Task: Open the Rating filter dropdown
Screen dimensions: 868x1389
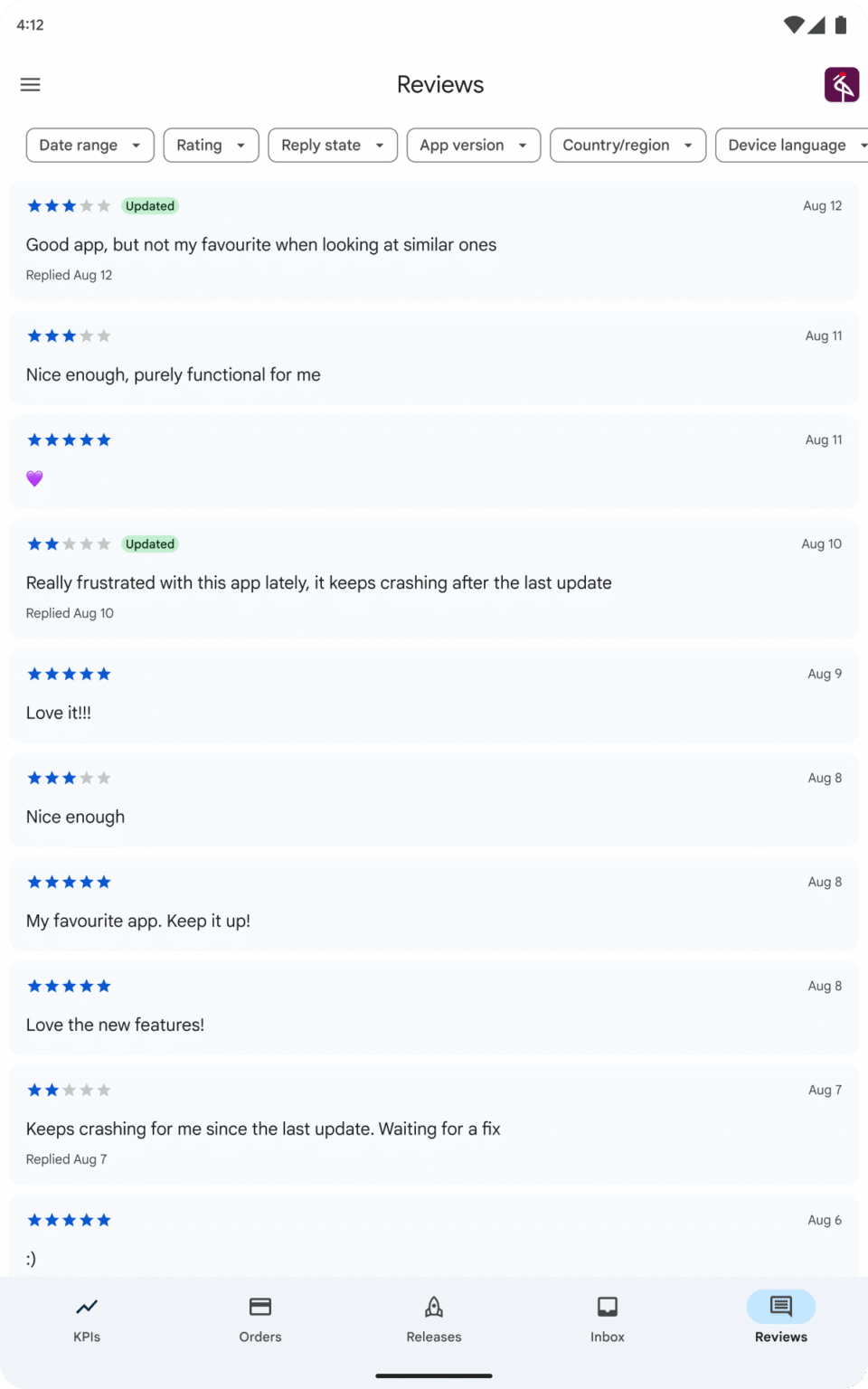Action: 212,145
